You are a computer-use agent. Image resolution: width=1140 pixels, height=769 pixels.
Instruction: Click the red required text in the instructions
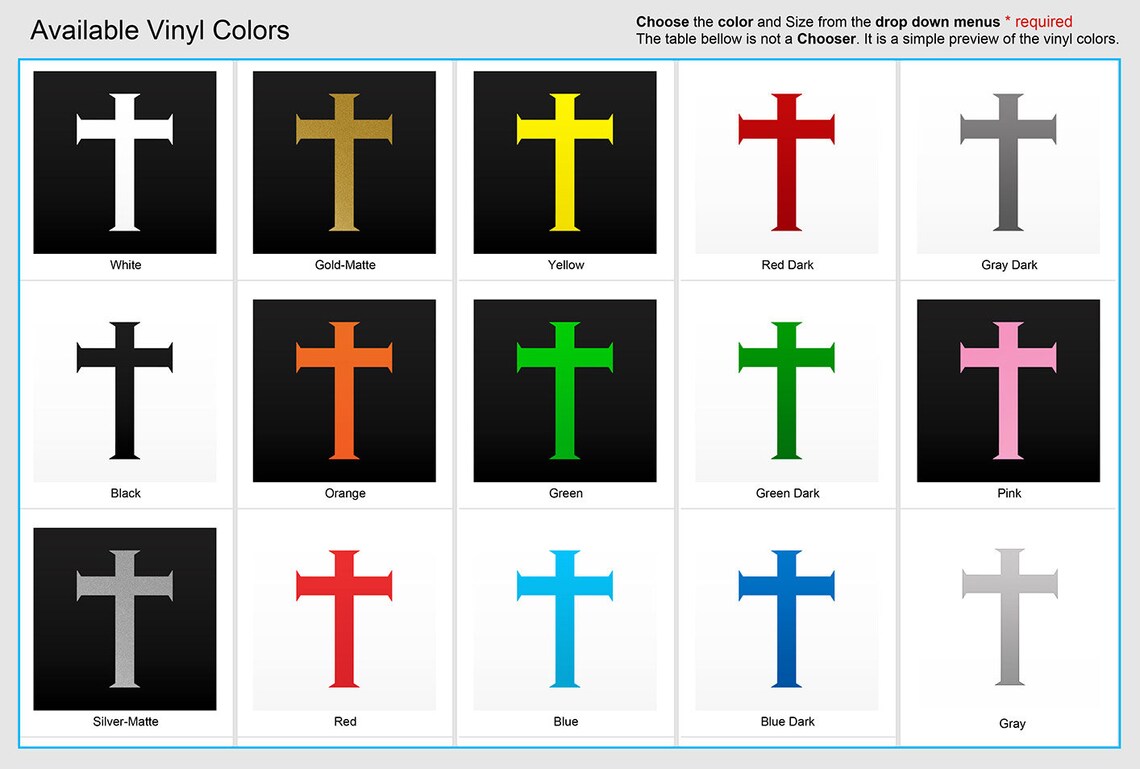click(x=1044, y=21)
